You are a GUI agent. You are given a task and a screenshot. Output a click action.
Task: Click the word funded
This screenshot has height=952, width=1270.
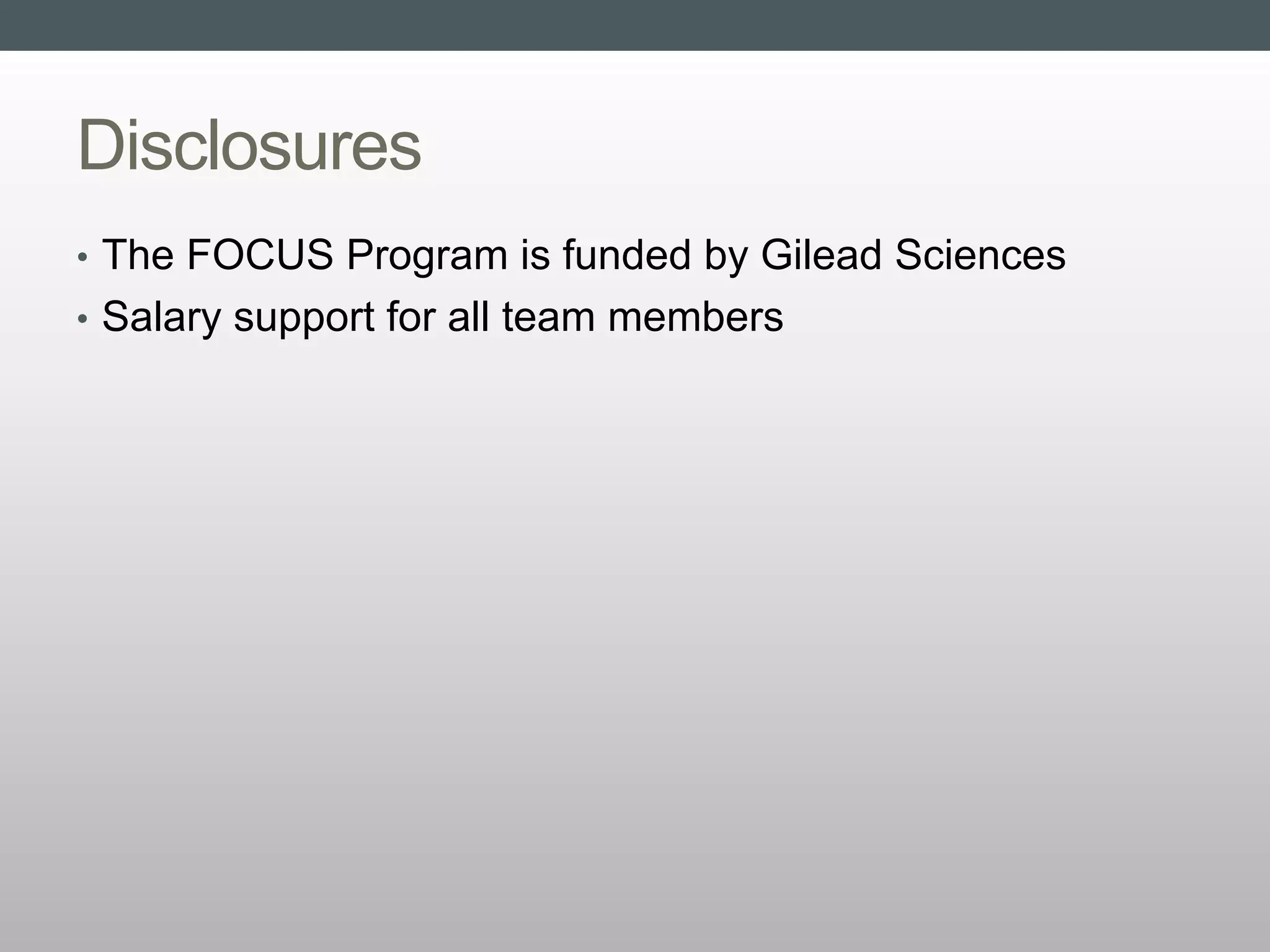627,255
